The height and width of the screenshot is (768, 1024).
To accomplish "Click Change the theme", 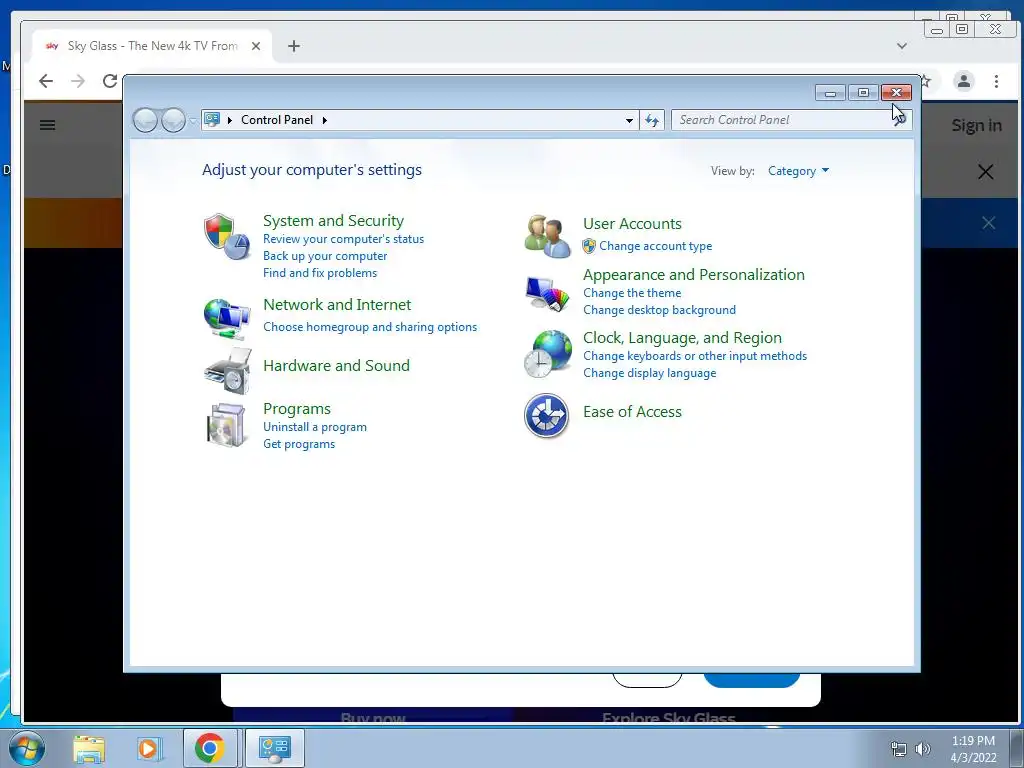I will click(632, 293).
